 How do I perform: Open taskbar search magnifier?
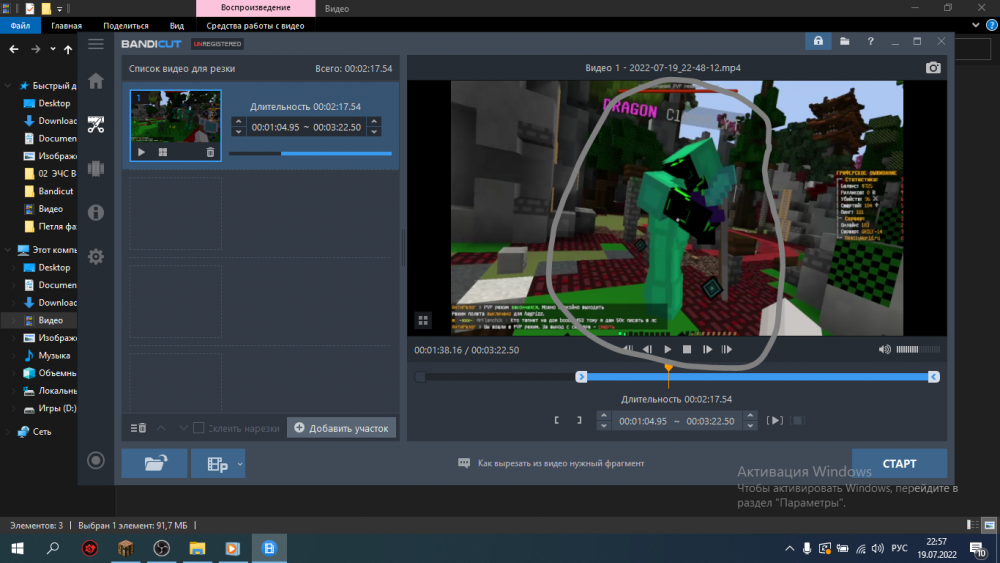tap(53, 548)
